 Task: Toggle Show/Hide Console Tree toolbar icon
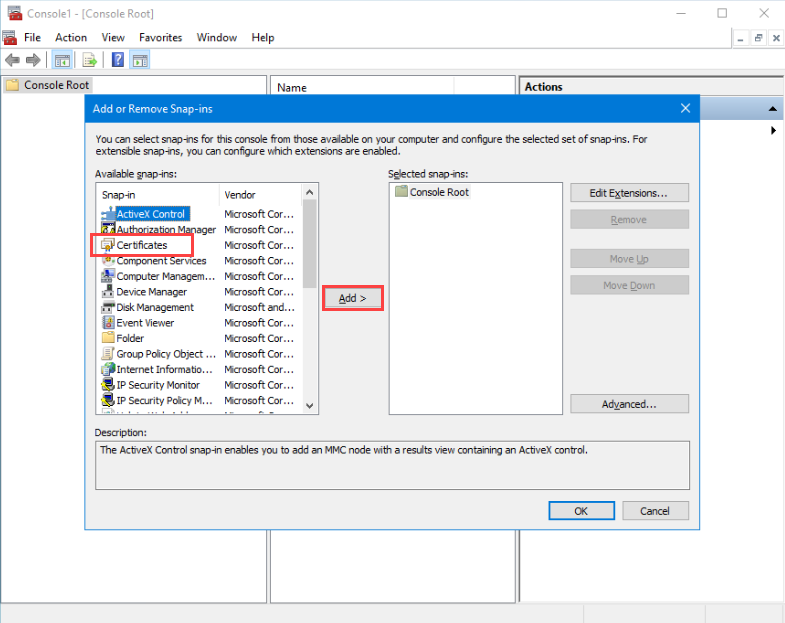pos(62,61)
